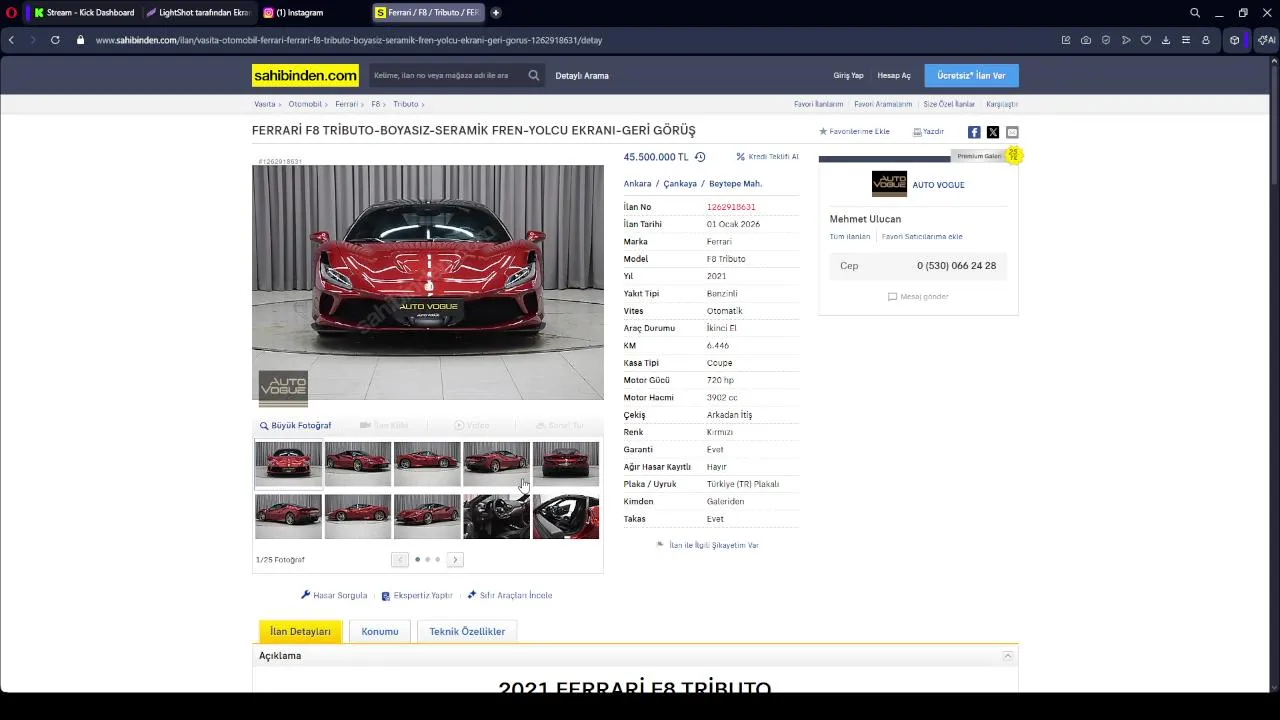
Task: Click the Giriş Yap login link
Action: click(x=848, y=76)
